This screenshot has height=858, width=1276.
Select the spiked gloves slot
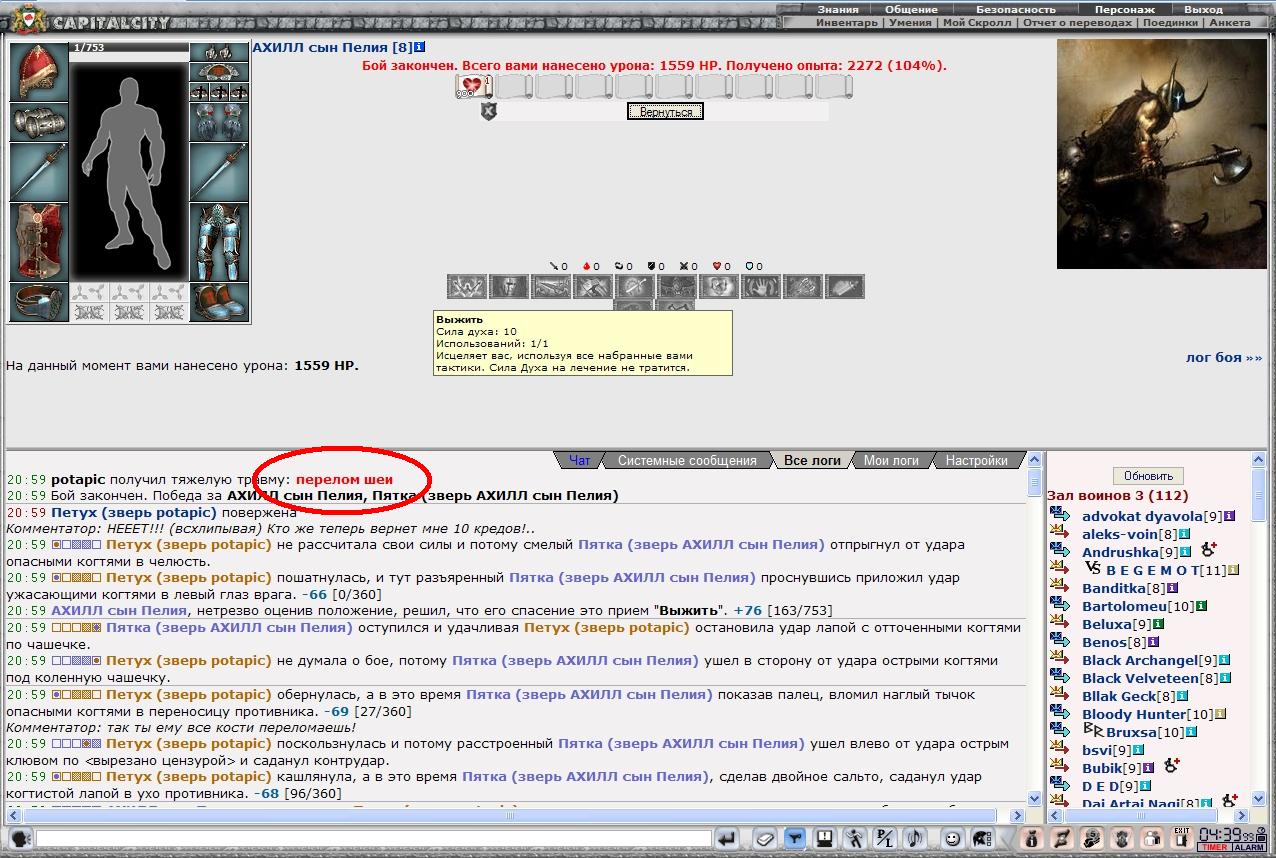click(219, 122)
